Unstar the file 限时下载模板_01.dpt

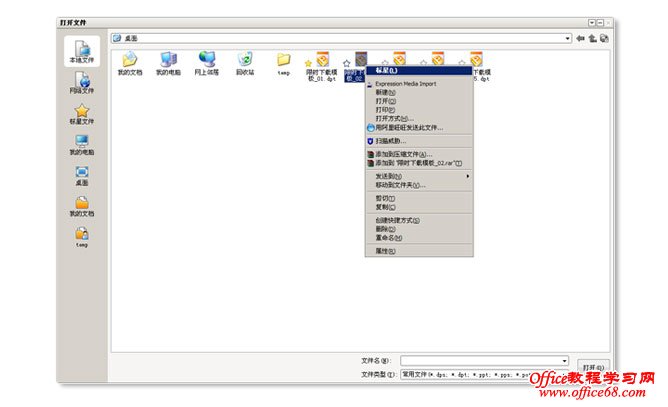308,64
